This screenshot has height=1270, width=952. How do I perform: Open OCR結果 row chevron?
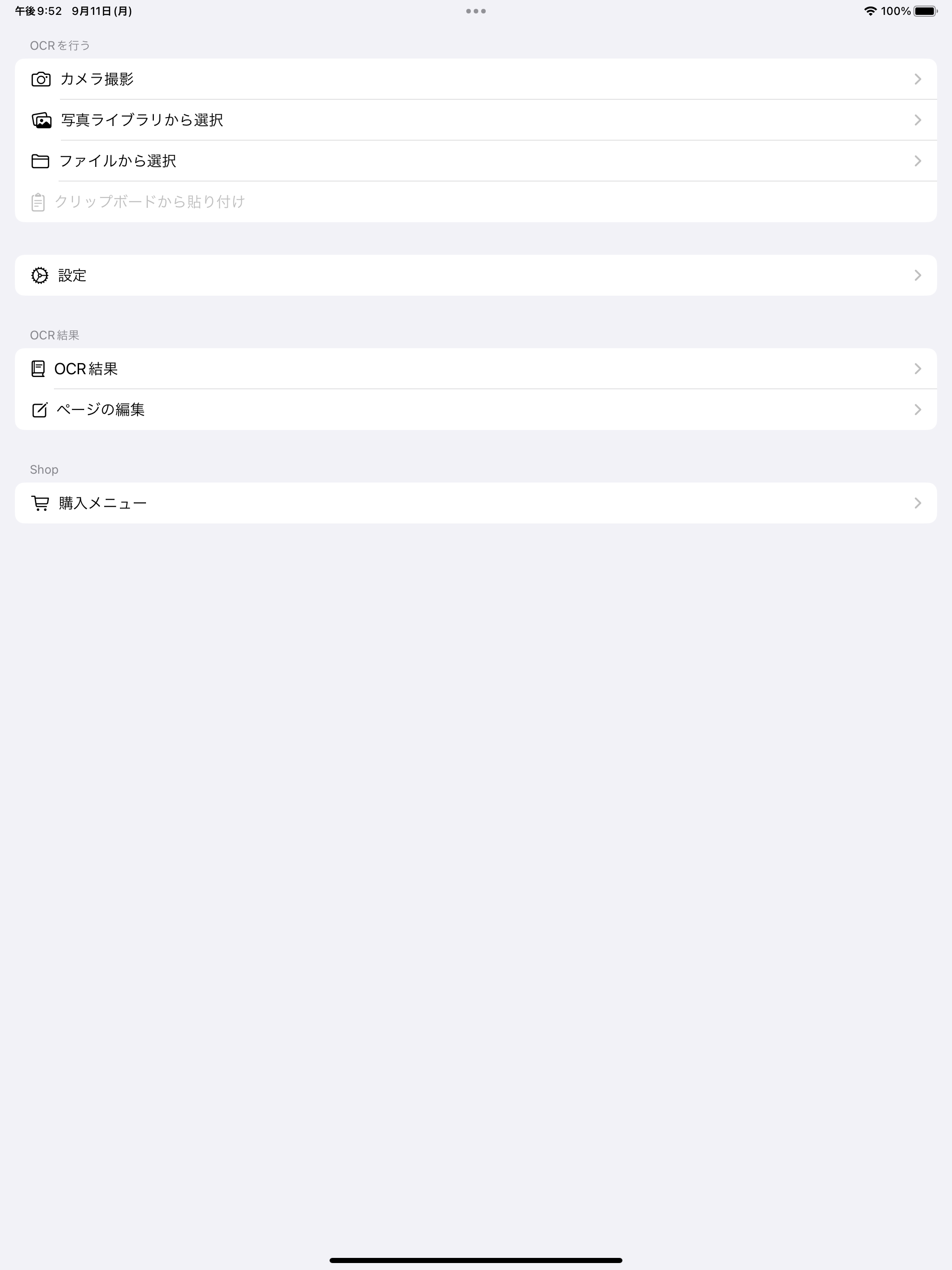coord(917,369)
